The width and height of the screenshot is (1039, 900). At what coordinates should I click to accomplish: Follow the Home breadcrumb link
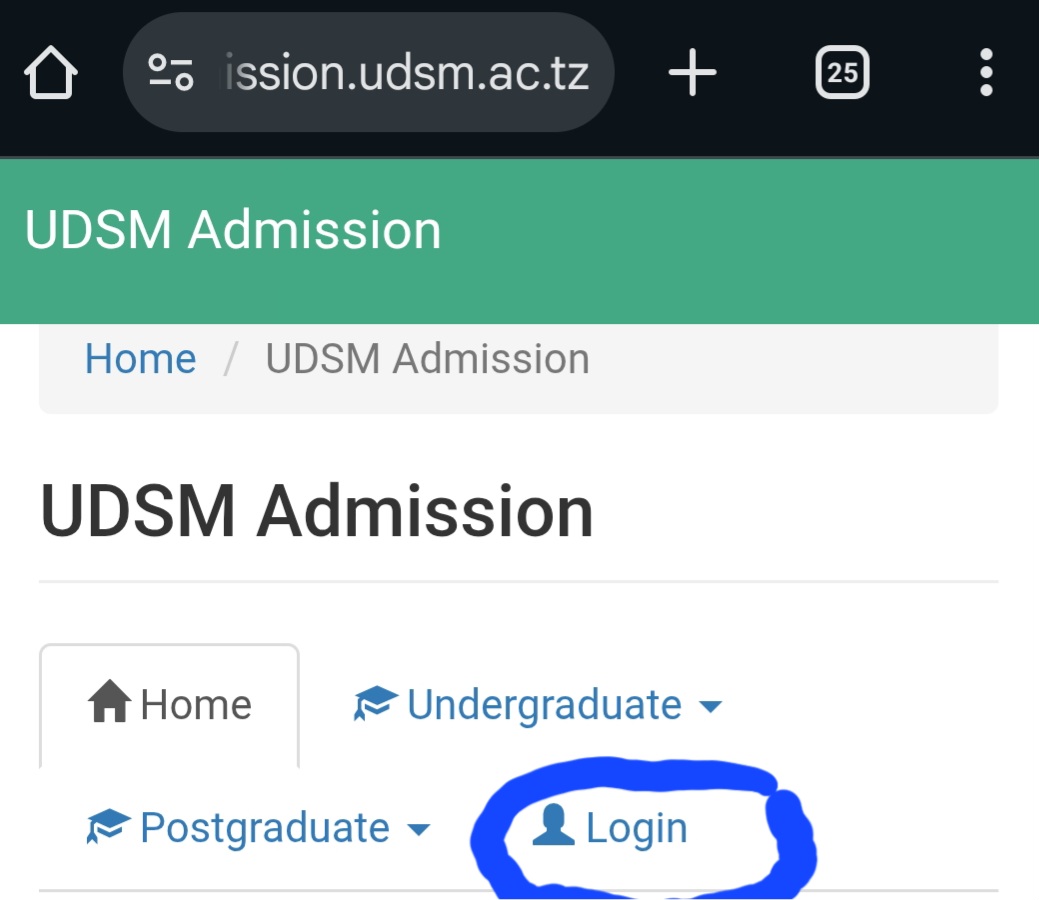[140, 358]
